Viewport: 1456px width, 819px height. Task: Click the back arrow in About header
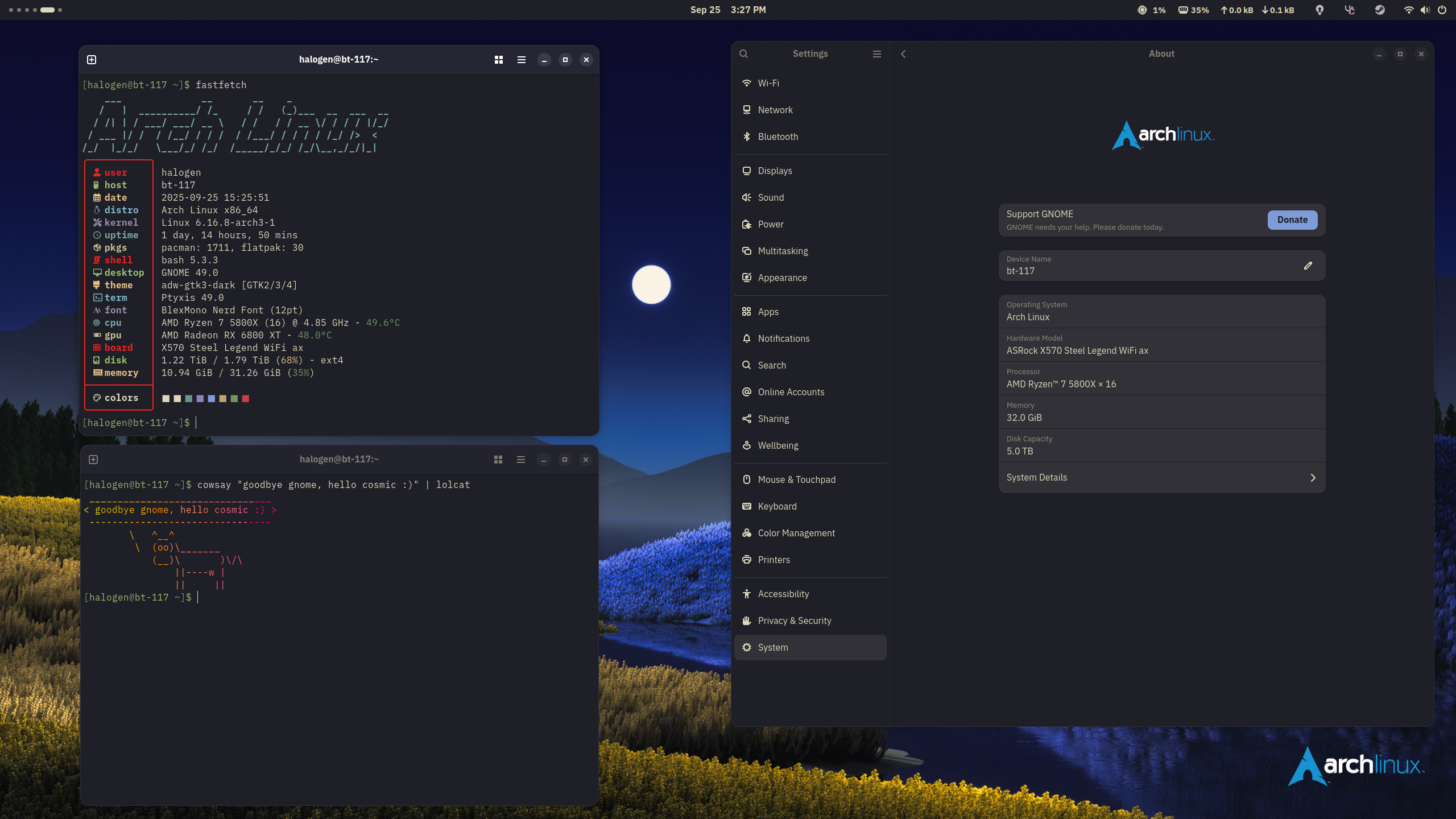click(903, 54)
